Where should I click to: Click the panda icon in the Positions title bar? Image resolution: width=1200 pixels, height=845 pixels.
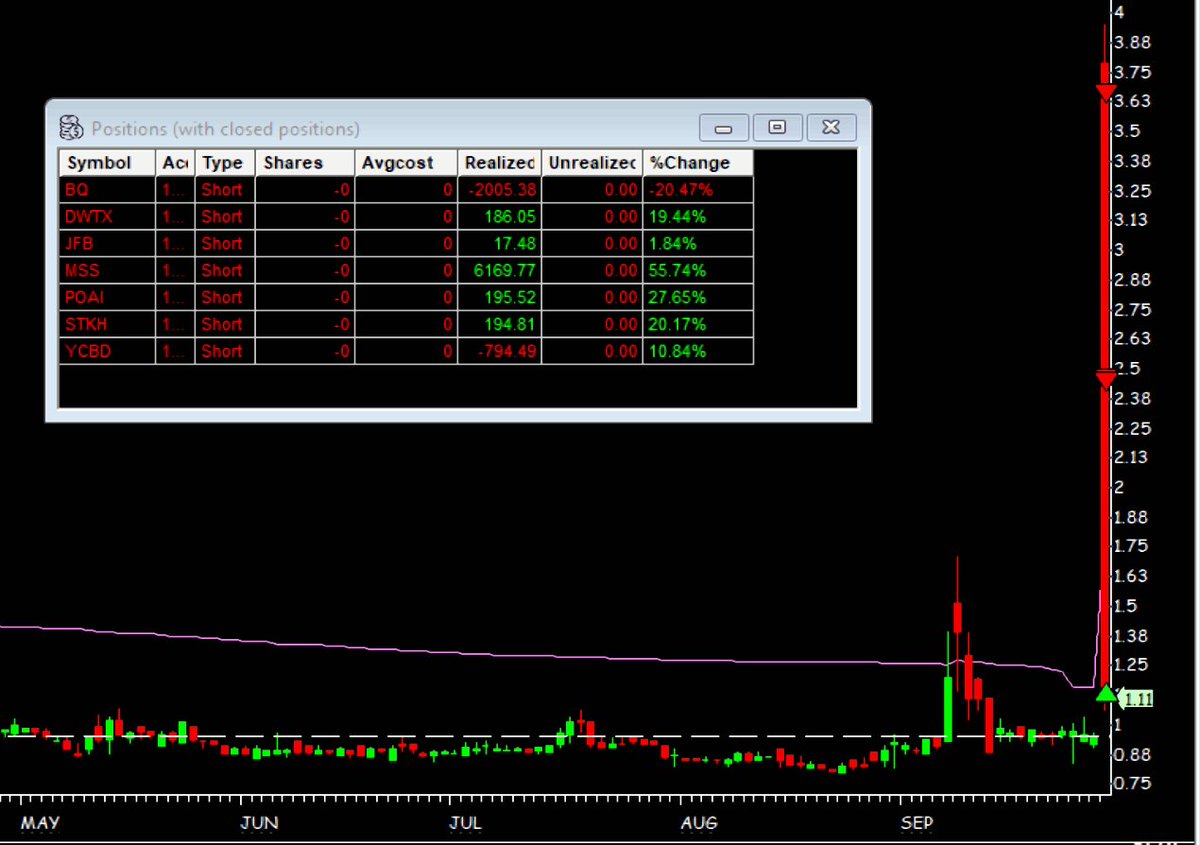70,127
